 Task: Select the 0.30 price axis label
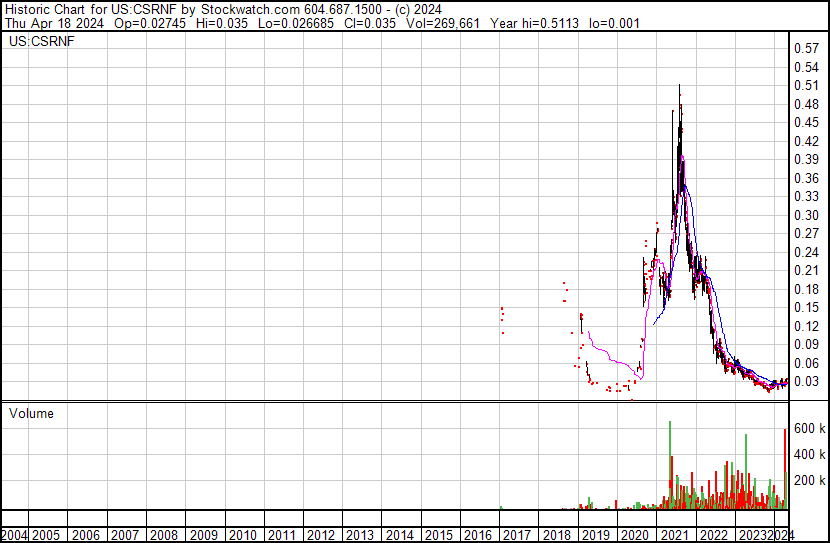pyautogui.click(x=806, y=215)
